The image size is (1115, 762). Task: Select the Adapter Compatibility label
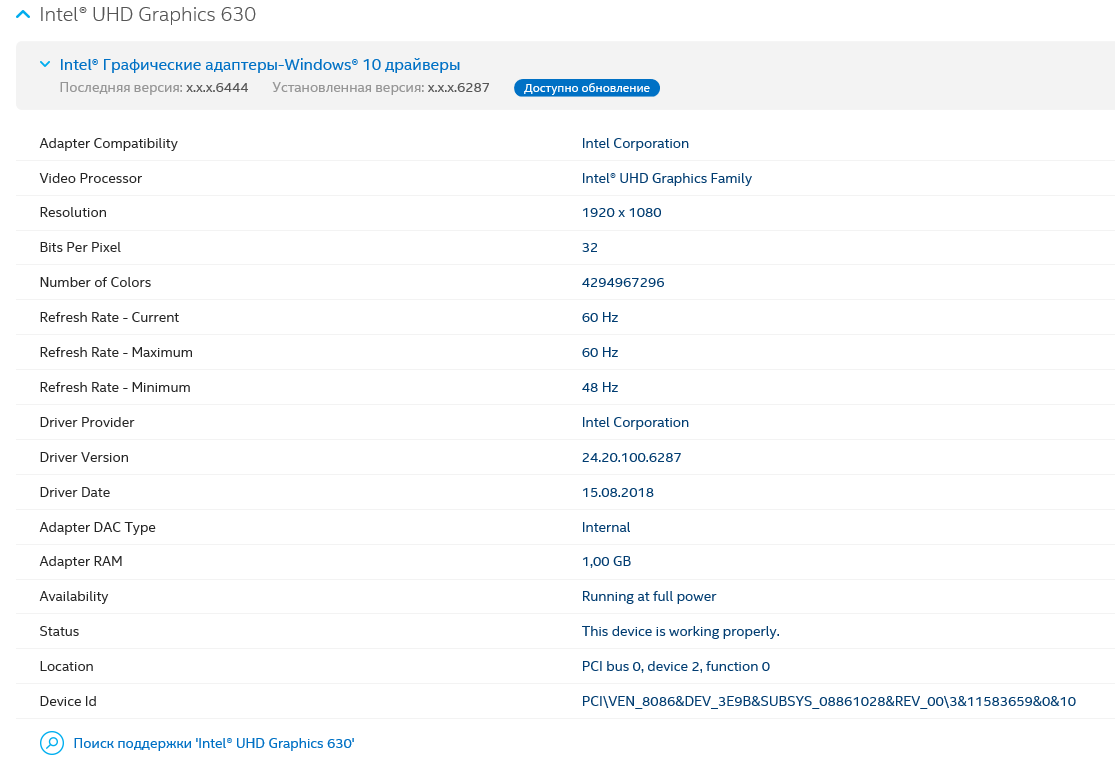(x=108, y=144)
